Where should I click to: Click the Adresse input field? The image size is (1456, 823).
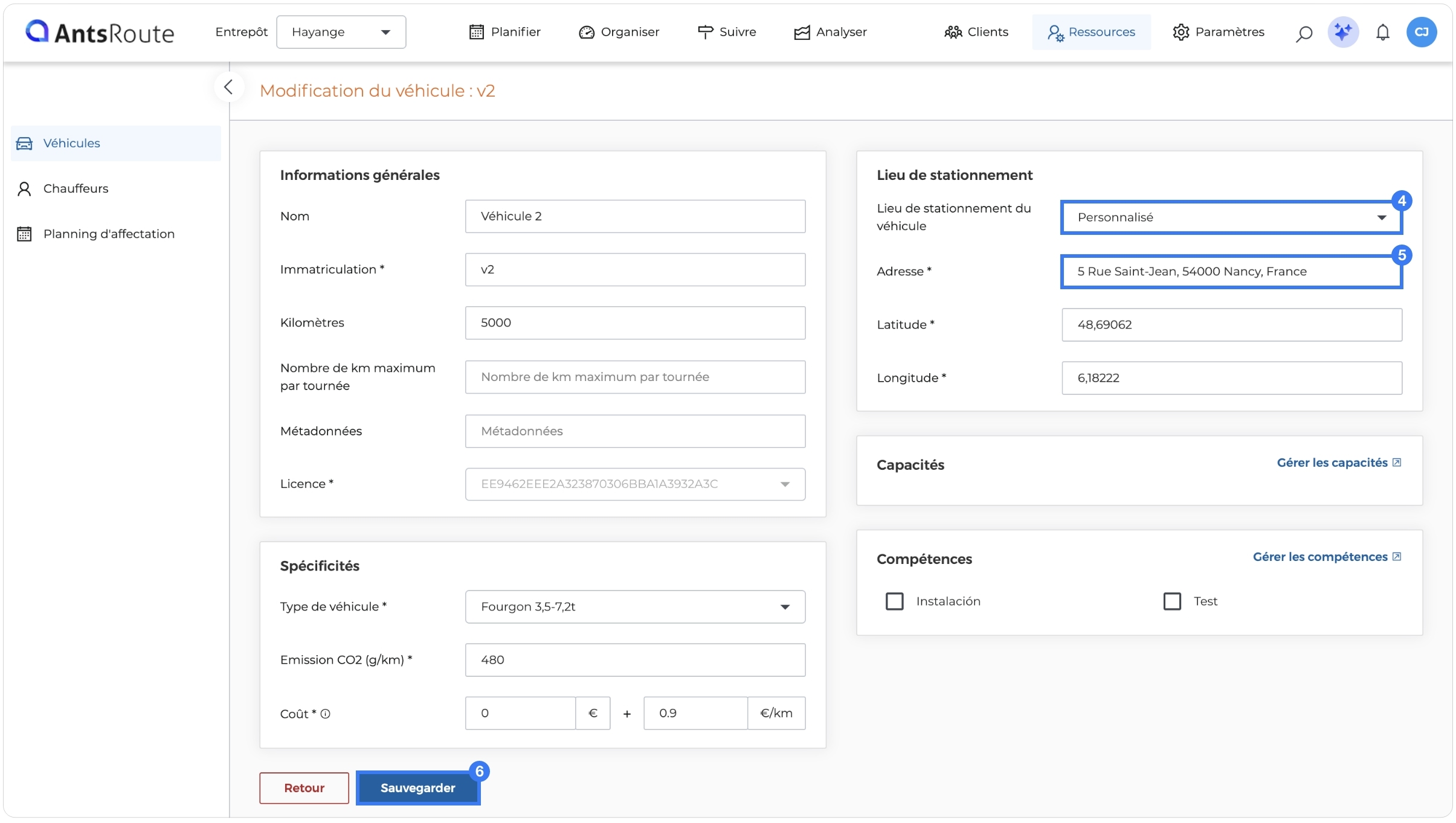(1231, 272)
